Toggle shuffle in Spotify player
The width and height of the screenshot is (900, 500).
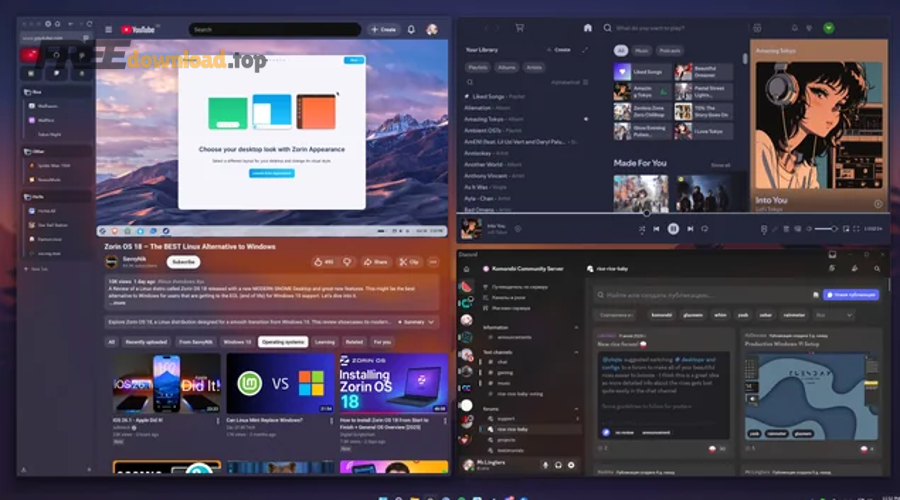pyautogui.click(x=641, y=229)
